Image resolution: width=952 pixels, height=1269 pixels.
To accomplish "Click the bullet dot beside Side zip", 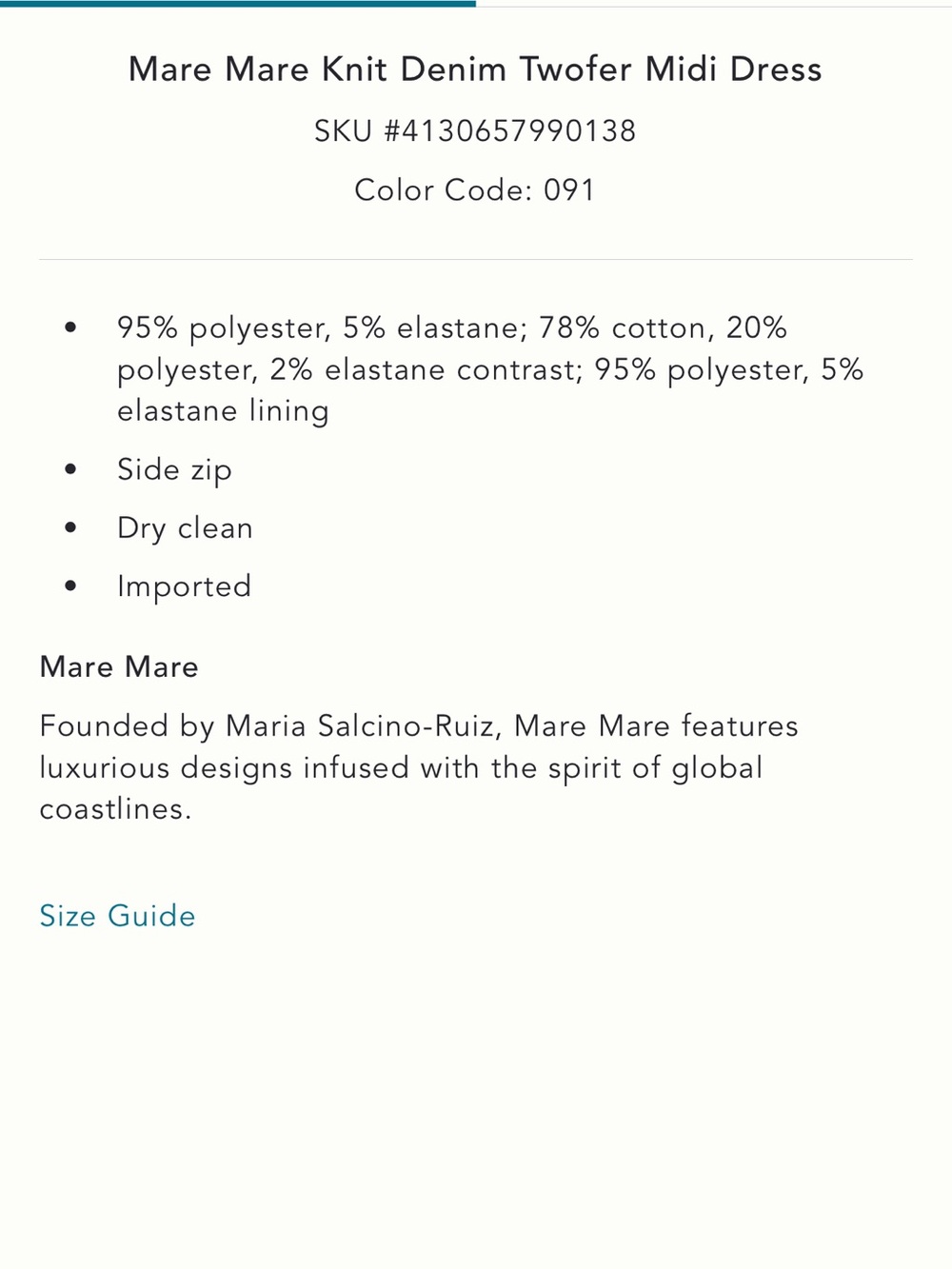I will coord(70,469).
